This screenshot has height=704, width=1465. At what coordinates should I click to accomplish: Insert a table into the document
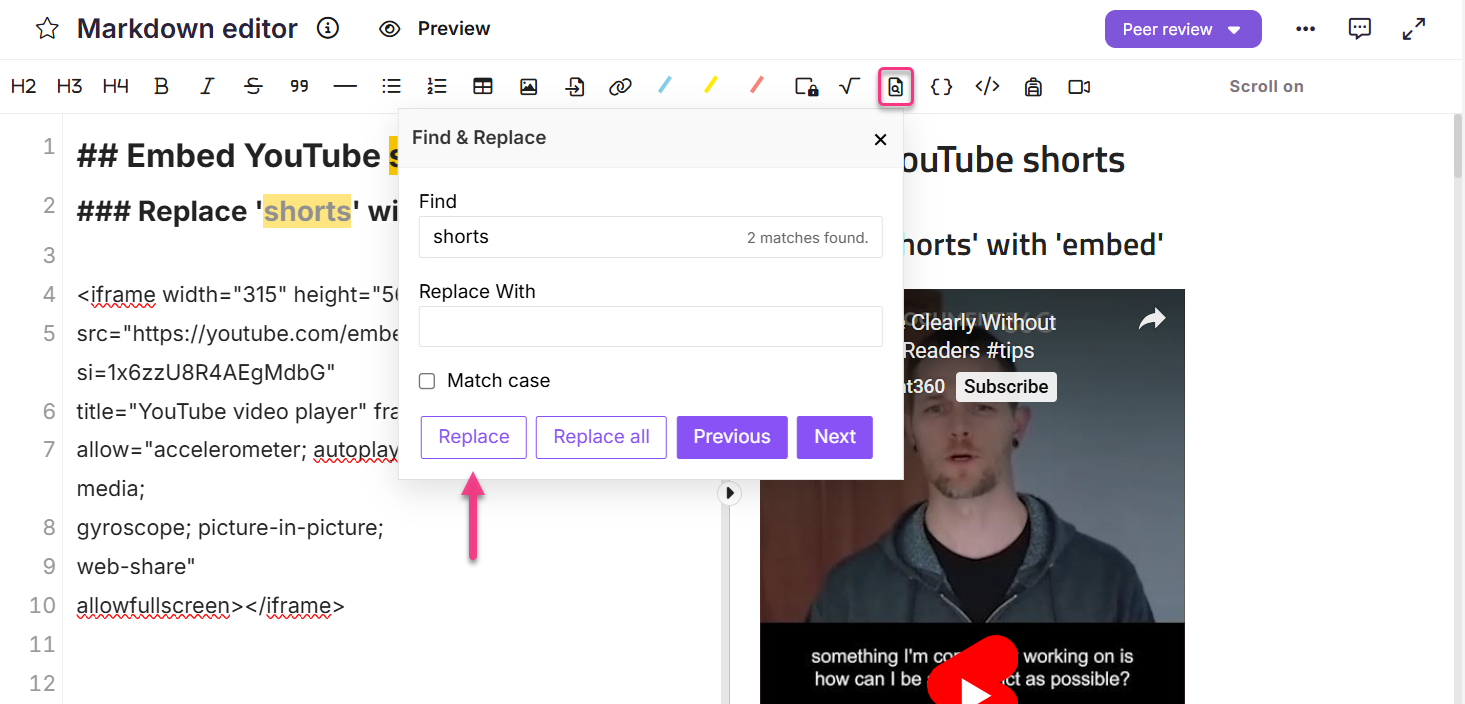[483, 86]
